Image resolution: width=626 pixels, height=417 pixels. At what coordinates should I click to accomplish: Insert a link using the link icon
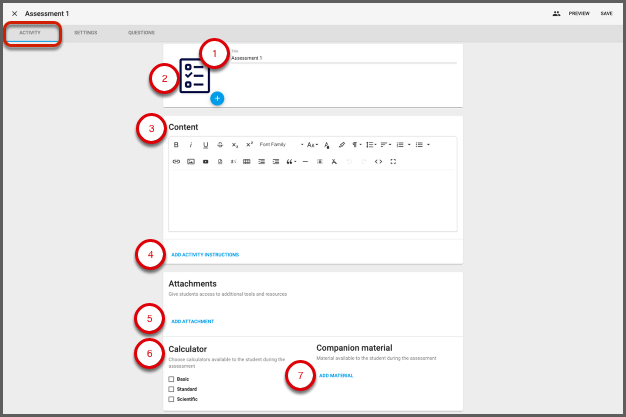(x=176, y=161)
